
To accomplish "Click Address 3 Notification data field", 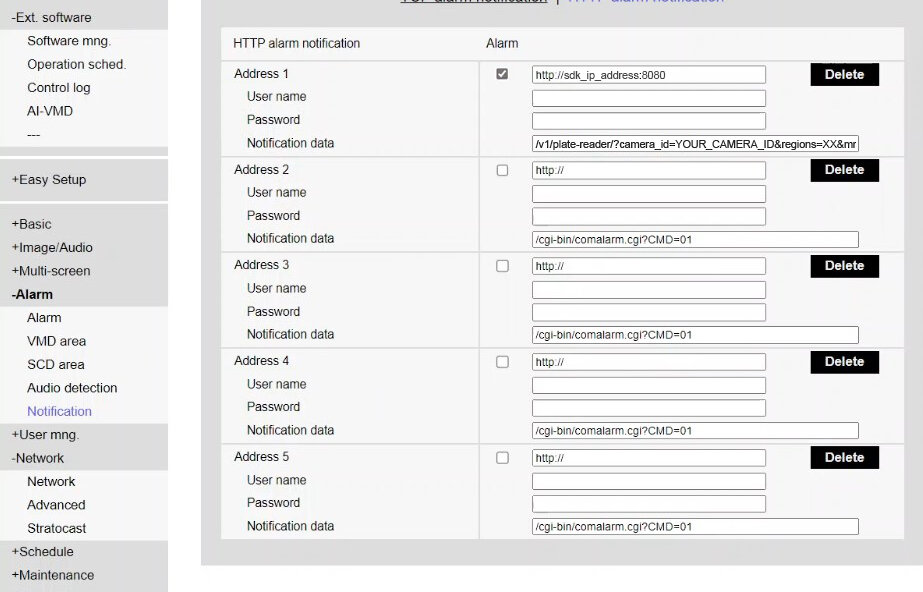I will pyautogui.click(x=695, y=335).
